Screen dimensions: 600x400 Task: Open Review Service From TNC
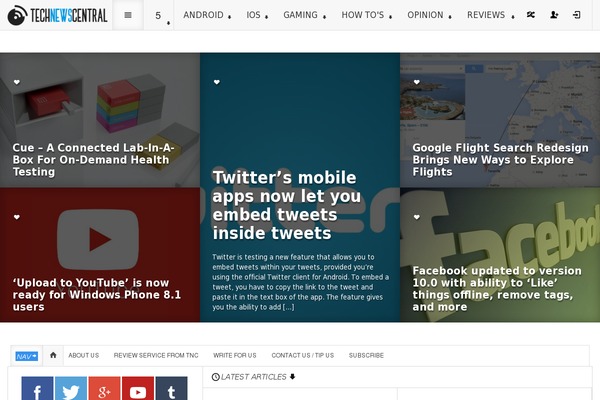(x=156, y=355)
